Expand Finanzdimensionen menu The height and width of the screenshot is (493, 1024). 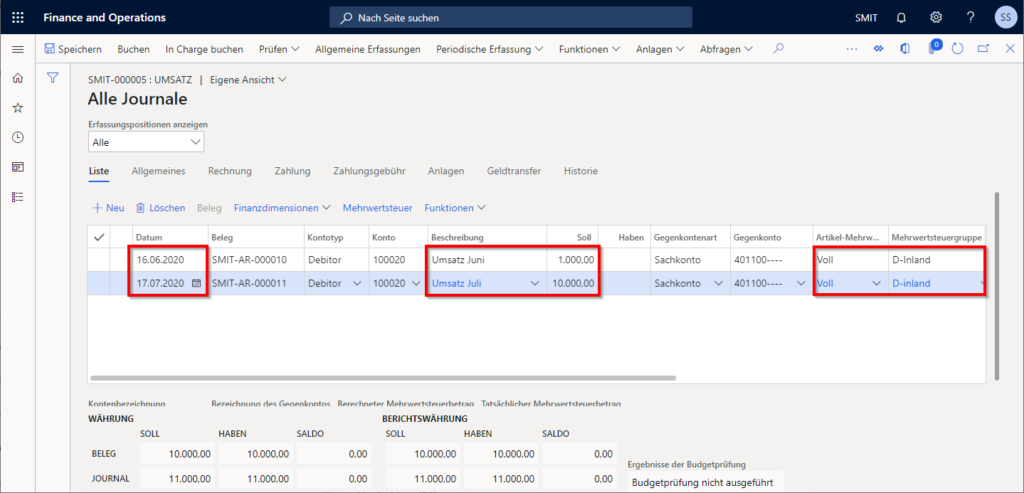coord(281,208)
